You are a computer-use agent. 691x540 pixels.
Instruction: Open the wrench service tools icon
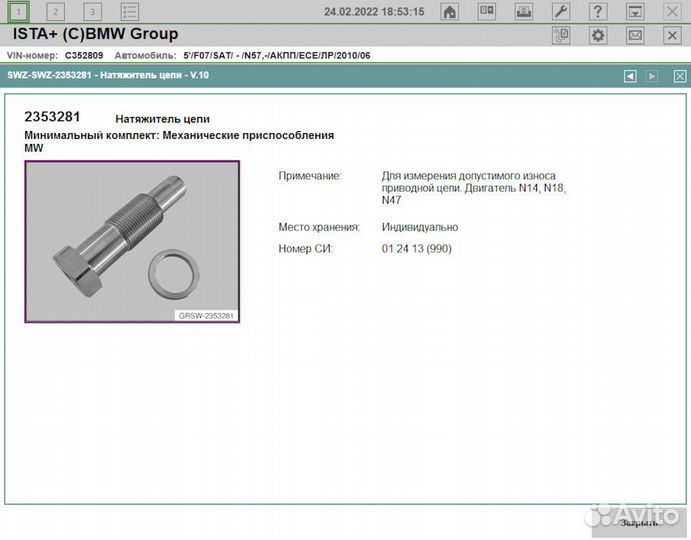click(561, 11)
